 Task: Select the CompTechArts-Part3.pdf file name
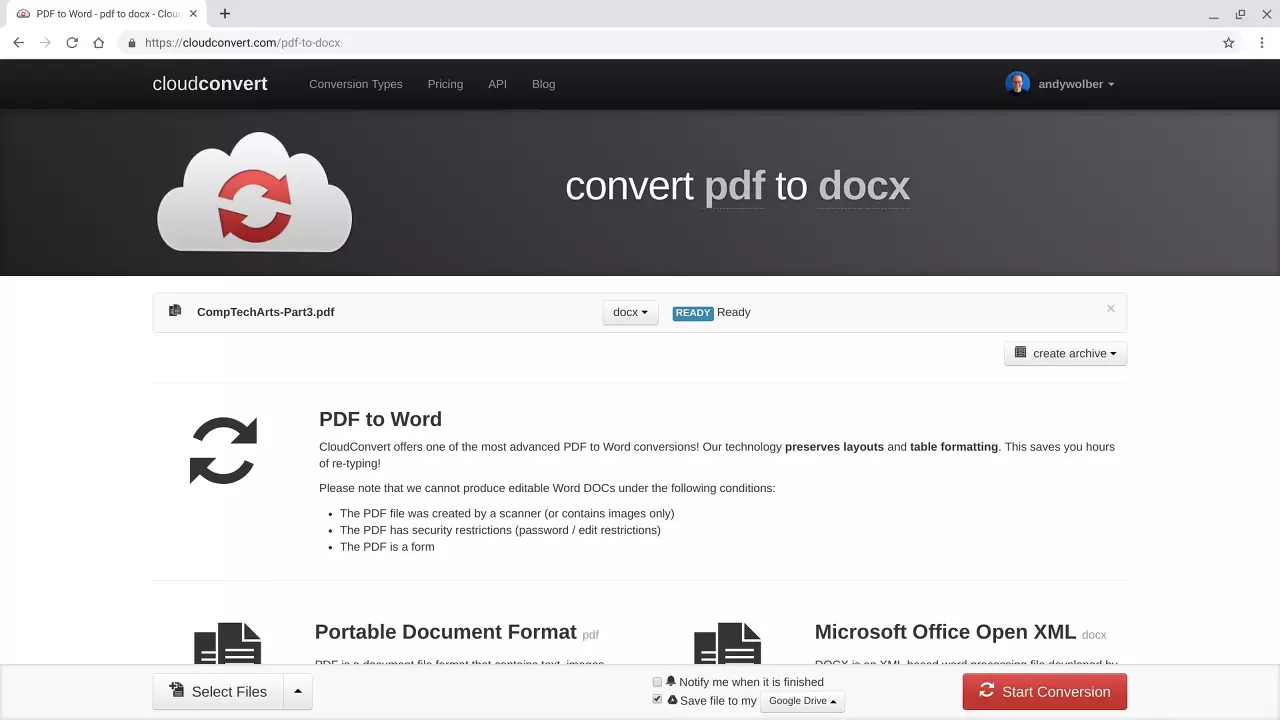265,312
